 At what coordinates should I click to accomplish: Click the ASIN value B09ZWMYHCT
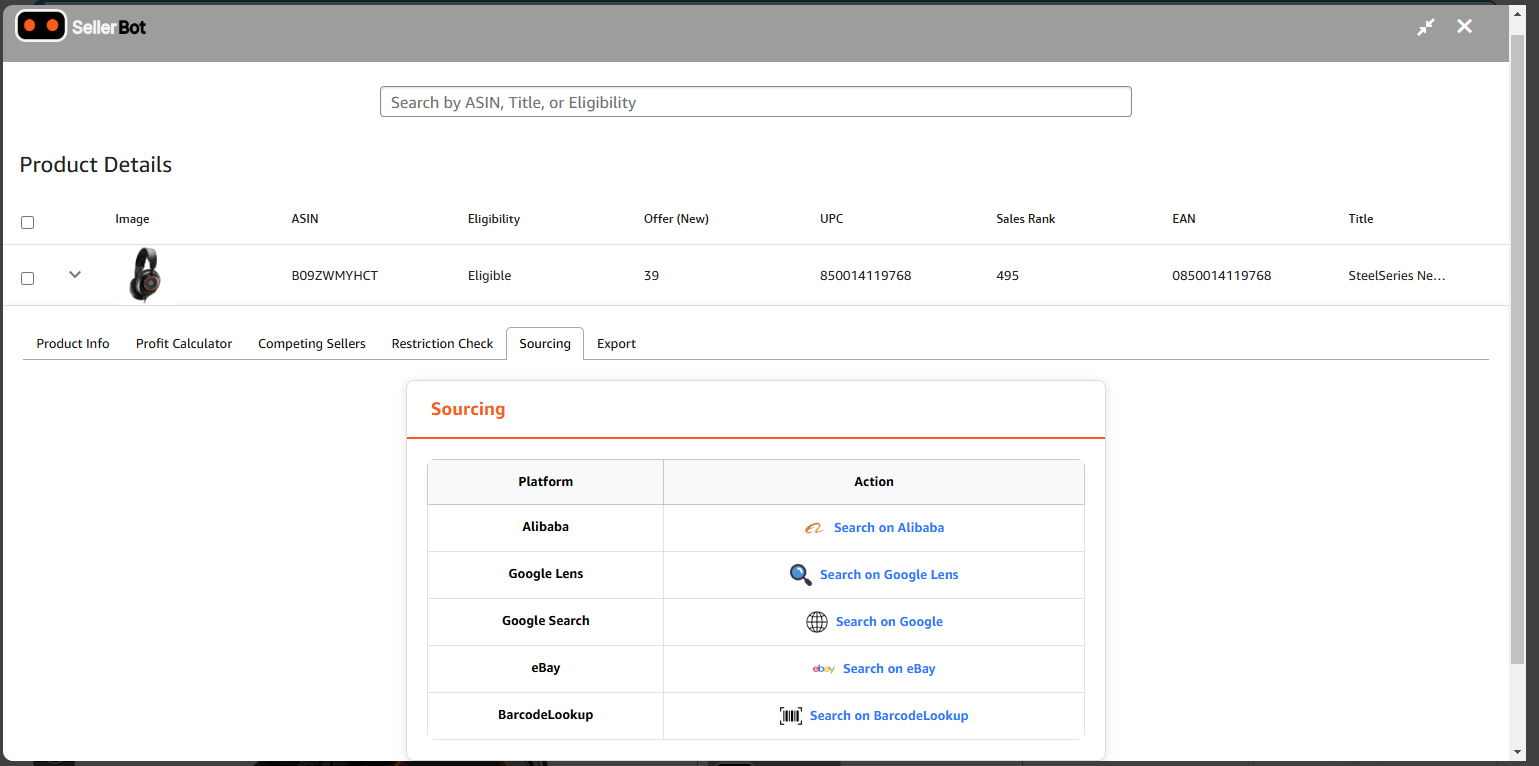(x=335, y=275)
